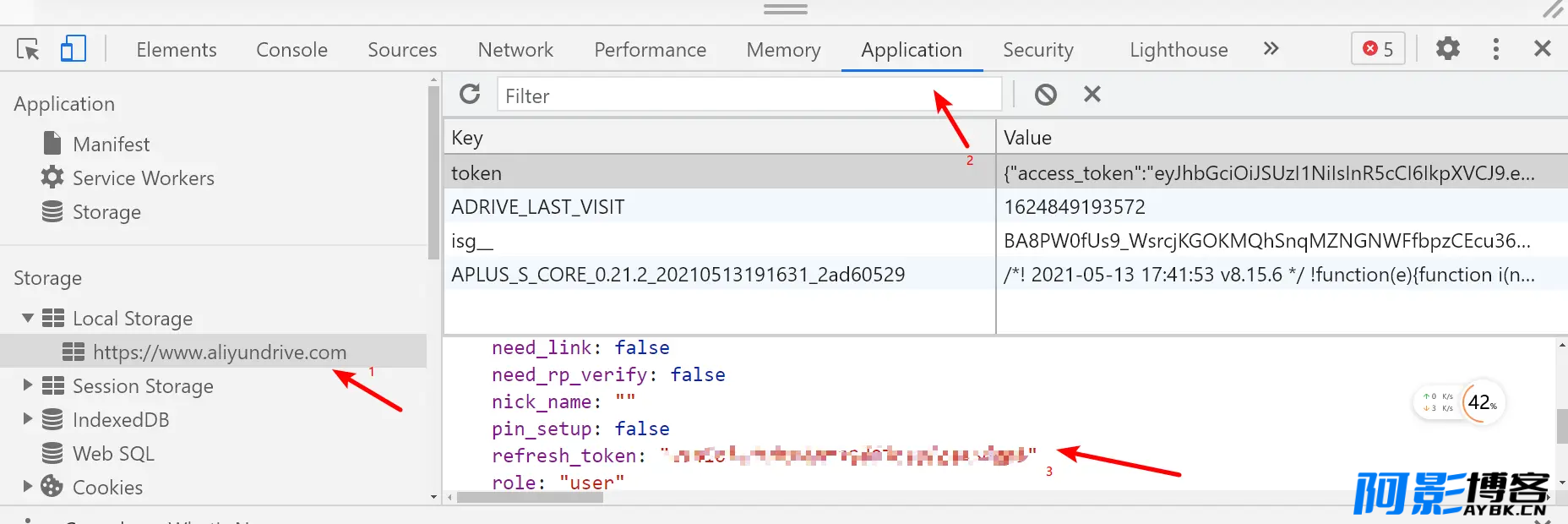Show more tabs via double chevron
Viewport: 1568px width, 524px height.
[1271, 49]
